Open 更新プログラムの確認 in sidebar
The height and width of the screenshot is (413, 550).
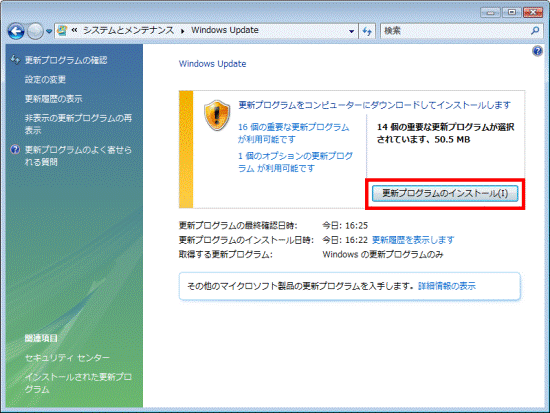click(x=66, y=60)
